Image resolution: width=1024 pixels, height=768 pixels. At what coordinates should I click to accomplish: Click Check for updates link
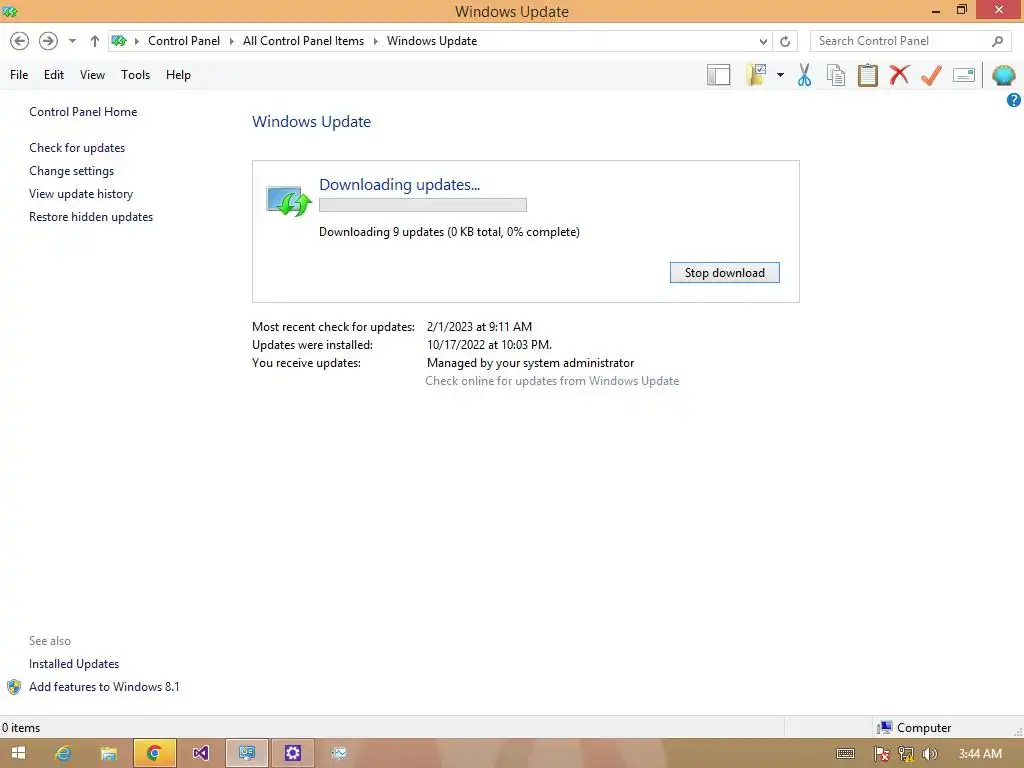pyautogui.click(x=77, y=148)
